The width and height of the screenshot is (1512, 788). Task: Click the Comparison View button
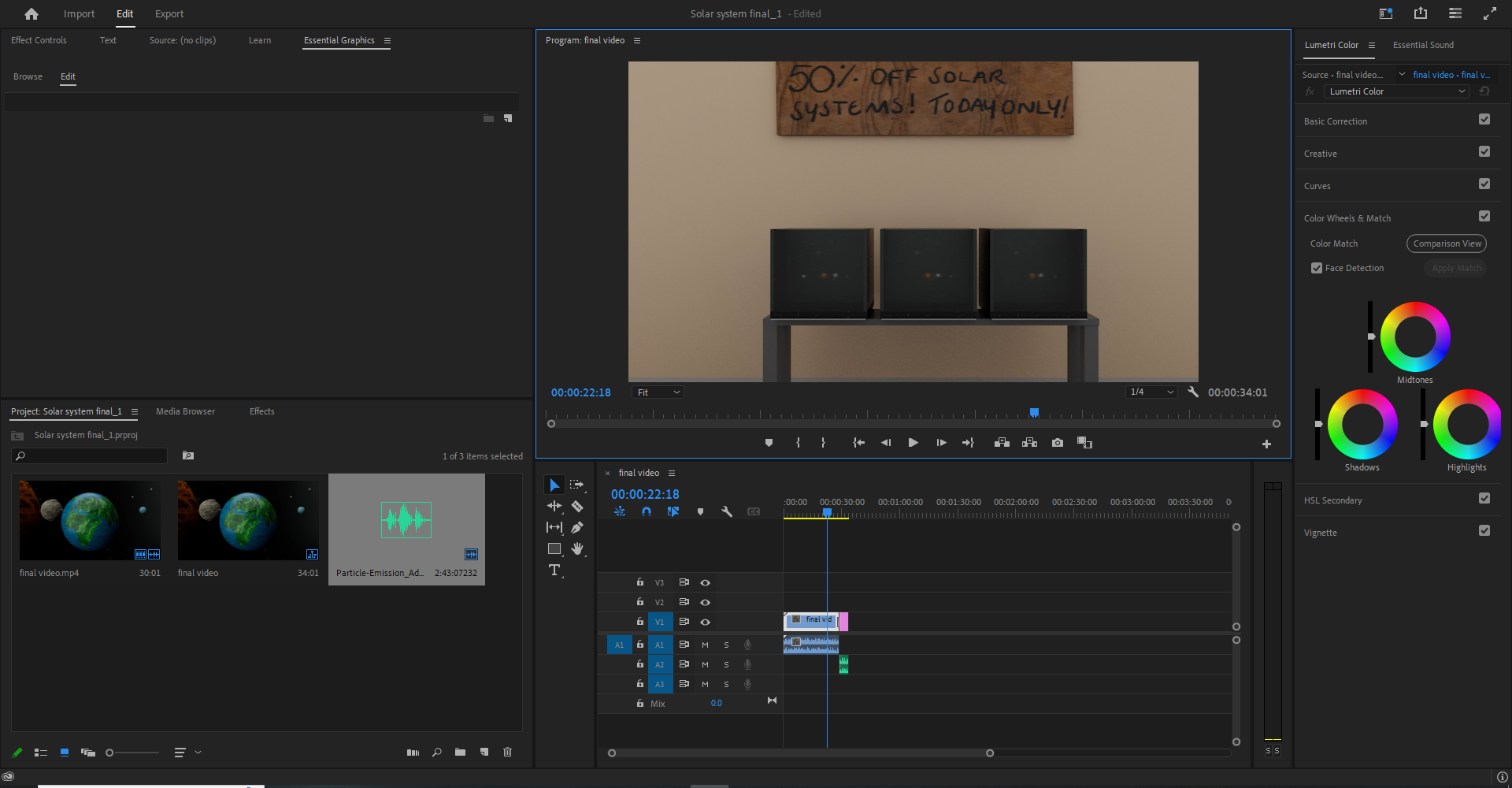tap(1447, 243)
